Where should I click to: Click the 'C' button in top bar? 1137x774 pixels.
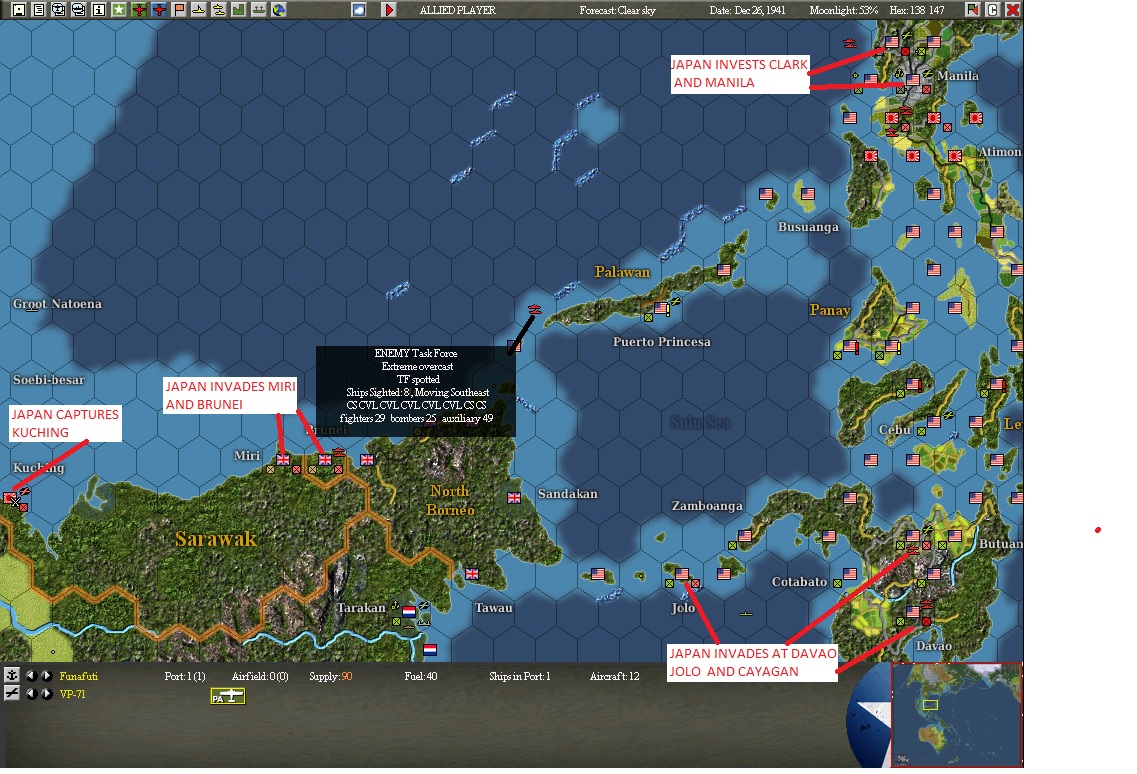point(993,9)
